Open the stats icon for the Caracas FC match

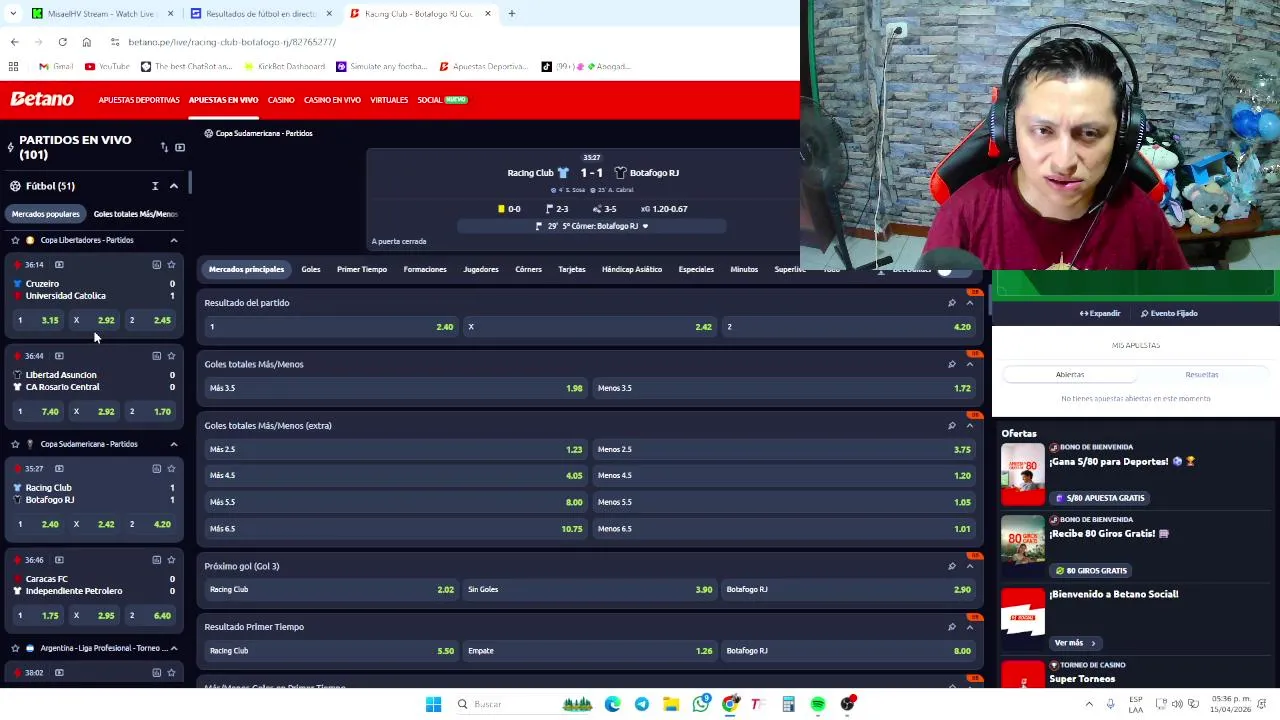click(x=156, y=560)
